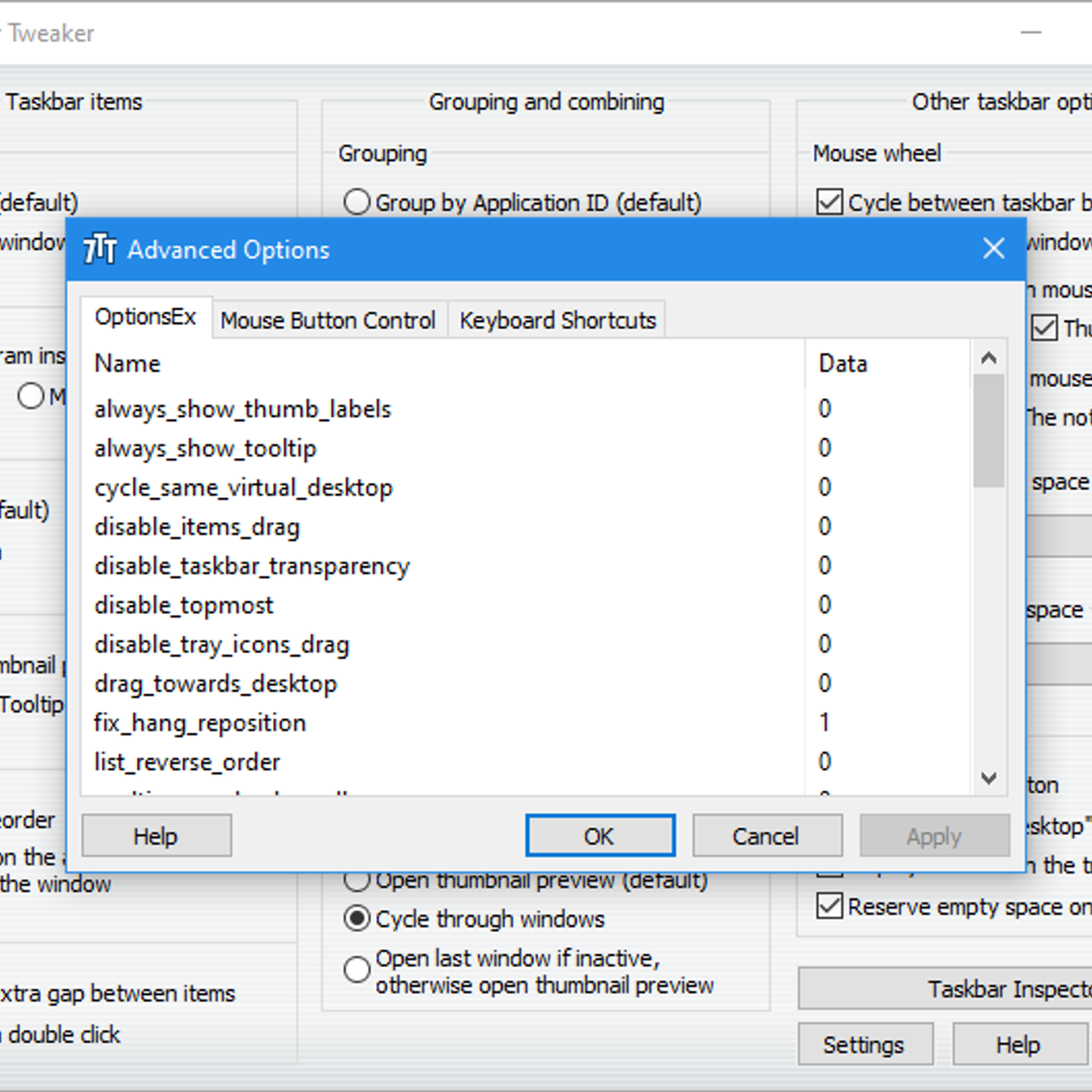Click the OK button
Screen dimensions: 1092x1092
[599, 835]
